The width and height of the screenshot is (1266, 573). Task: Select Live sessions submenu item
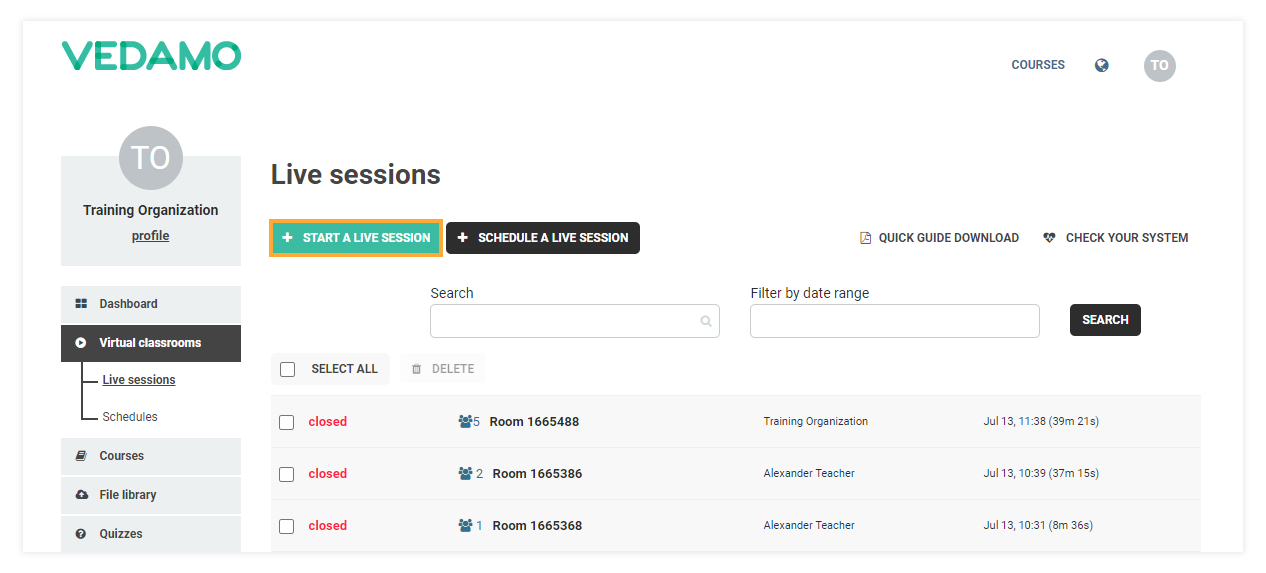pyautogui.click(x=139, y=380)
